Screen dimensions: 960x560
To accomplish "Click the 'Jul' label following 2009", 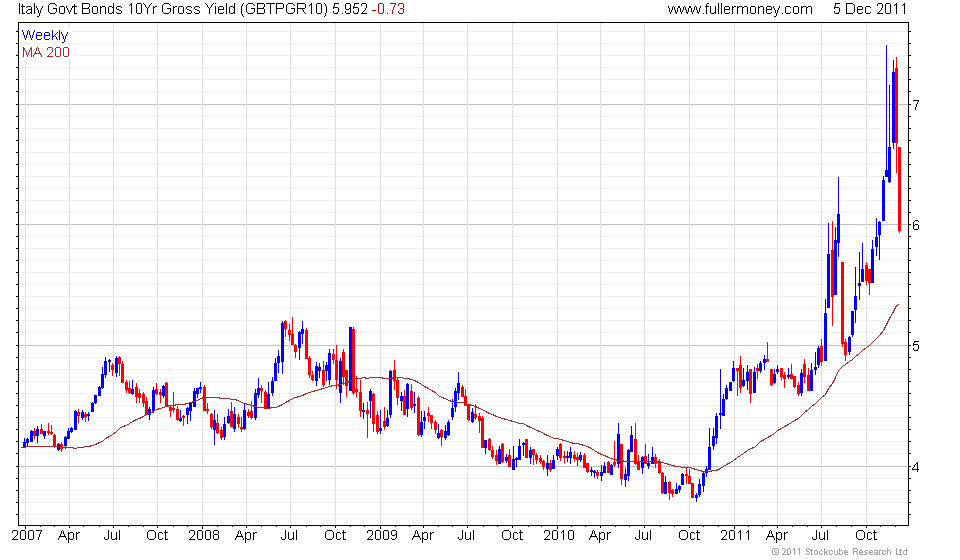I will (x=466, y=536).
